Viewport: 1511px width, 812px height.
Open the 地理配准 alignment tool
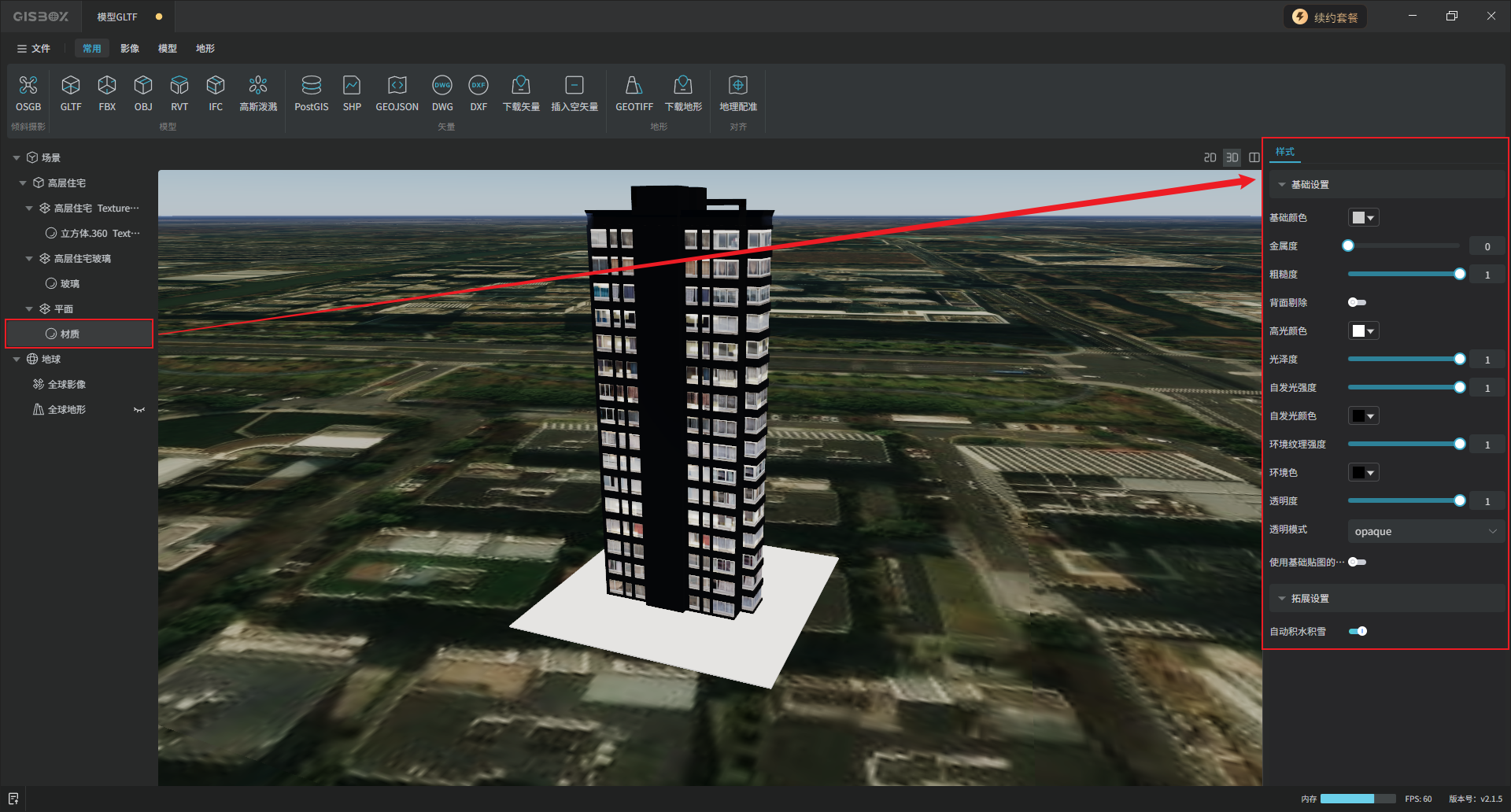(737, 86)
